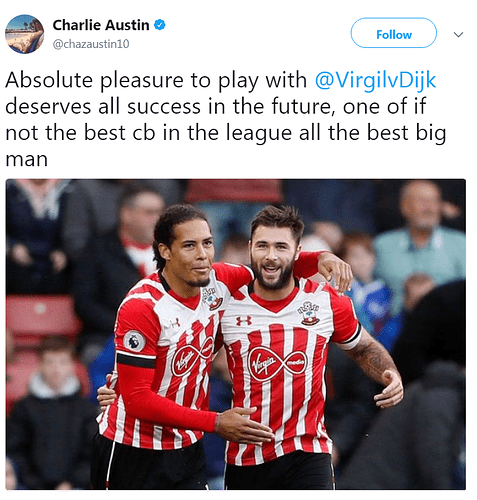Click the Premier League sleeve badge in photo
The image size is (477, 500).
point(135,341)
